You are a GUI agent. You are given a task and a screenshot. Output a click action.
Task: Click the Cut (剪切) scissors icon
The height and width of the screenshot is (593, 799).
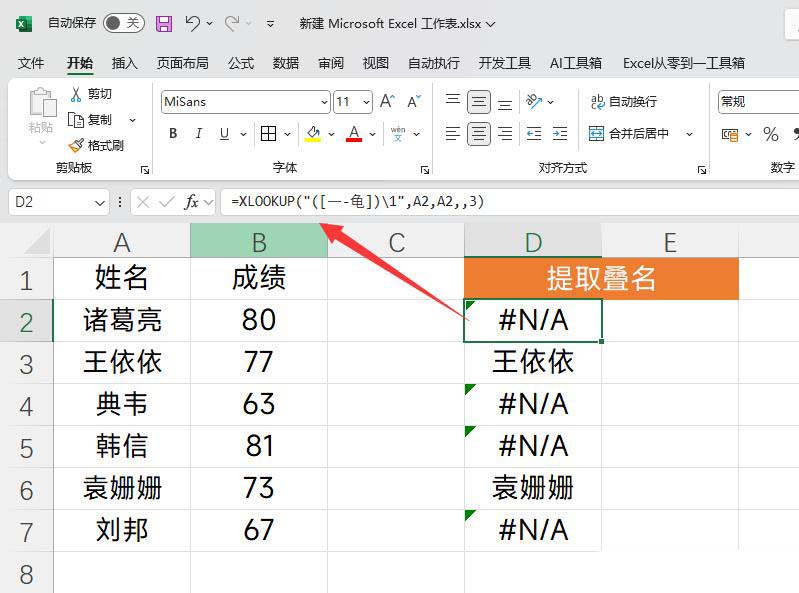(x=76, y=94)
